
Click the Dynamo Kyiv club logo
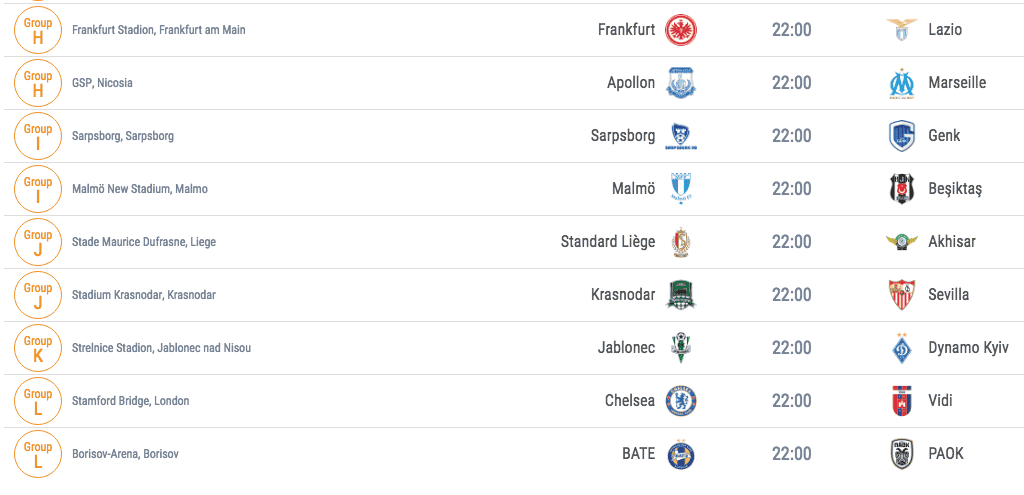(902, 348)
